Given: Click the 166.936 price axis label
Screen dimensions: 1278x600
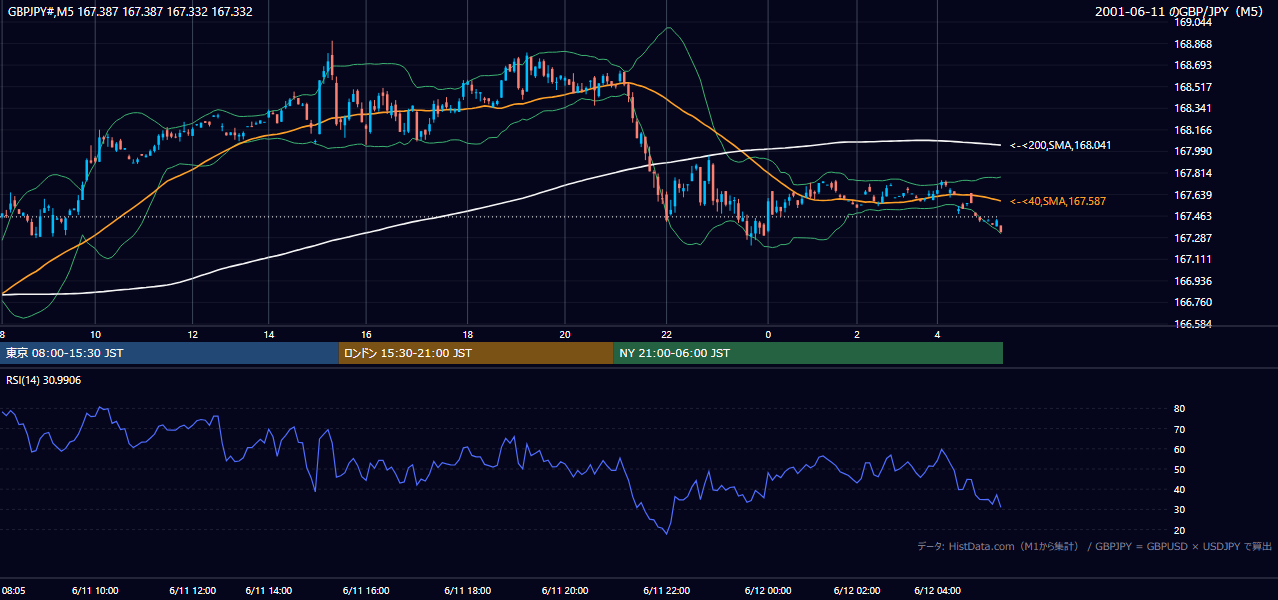Looking at the screenshot, I should coord(1193,281).
